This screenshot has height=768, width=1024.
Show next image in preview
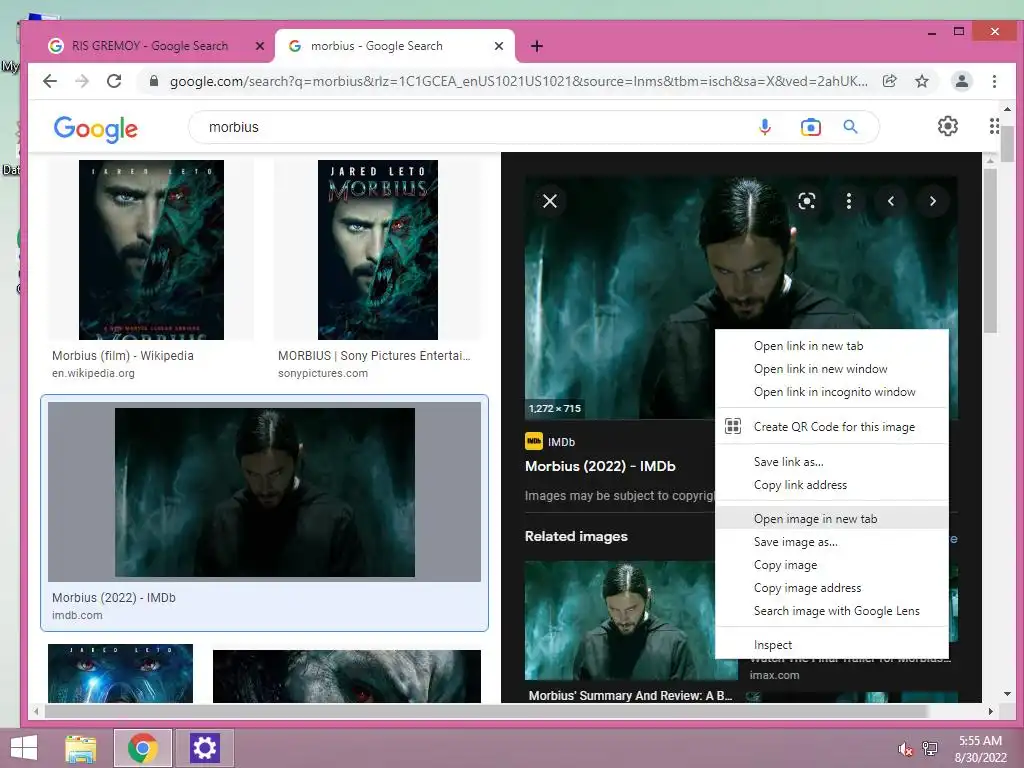coord(933,201)
